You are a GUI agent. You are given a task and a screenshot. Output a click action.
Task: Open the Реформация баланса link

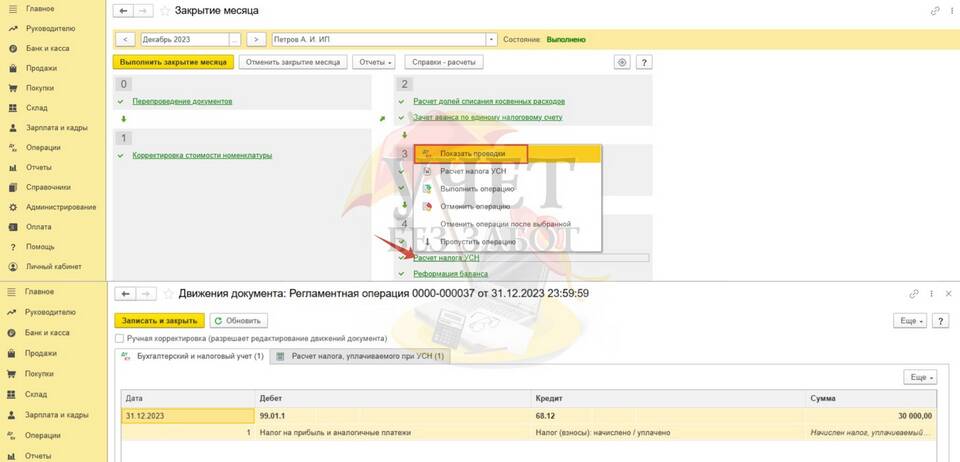point(450,273)
